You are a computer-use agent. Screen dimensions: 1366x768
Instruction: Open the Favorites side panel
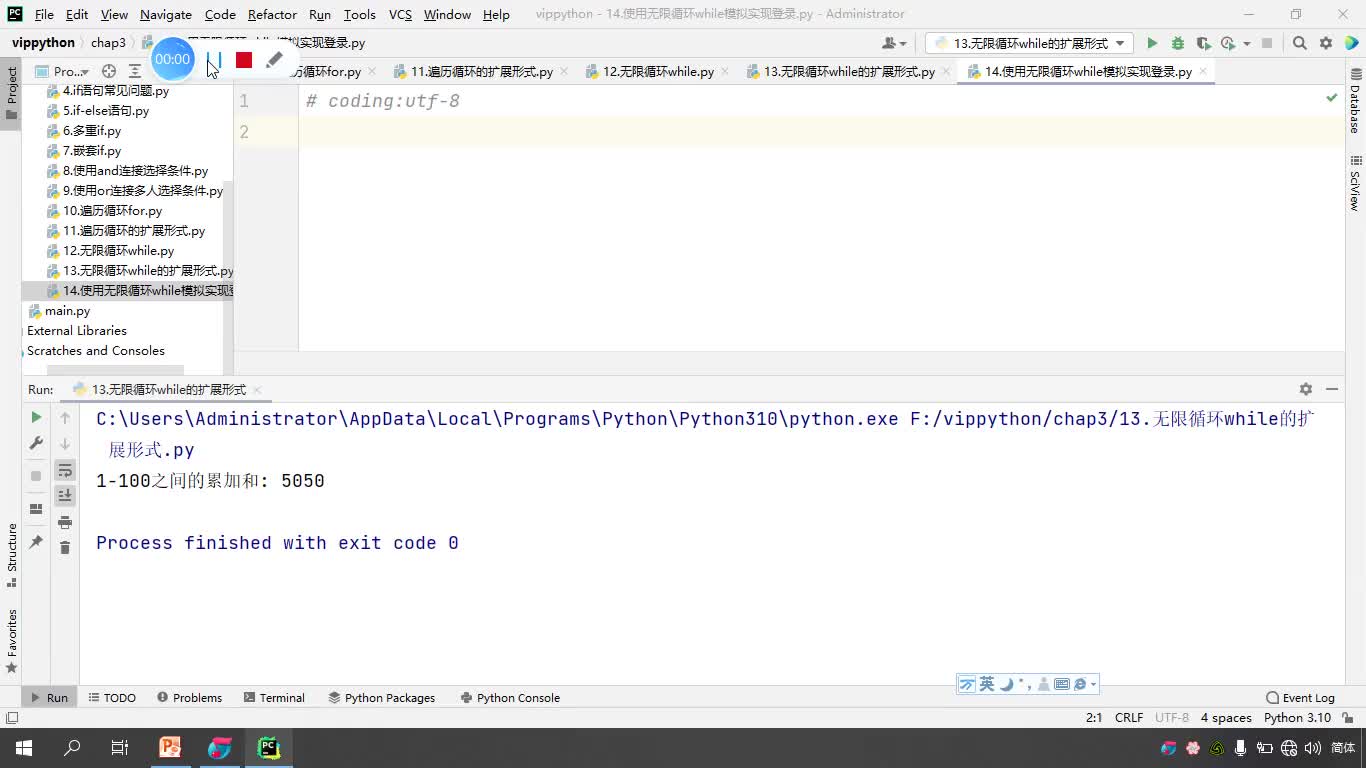(x=12, y=640)
